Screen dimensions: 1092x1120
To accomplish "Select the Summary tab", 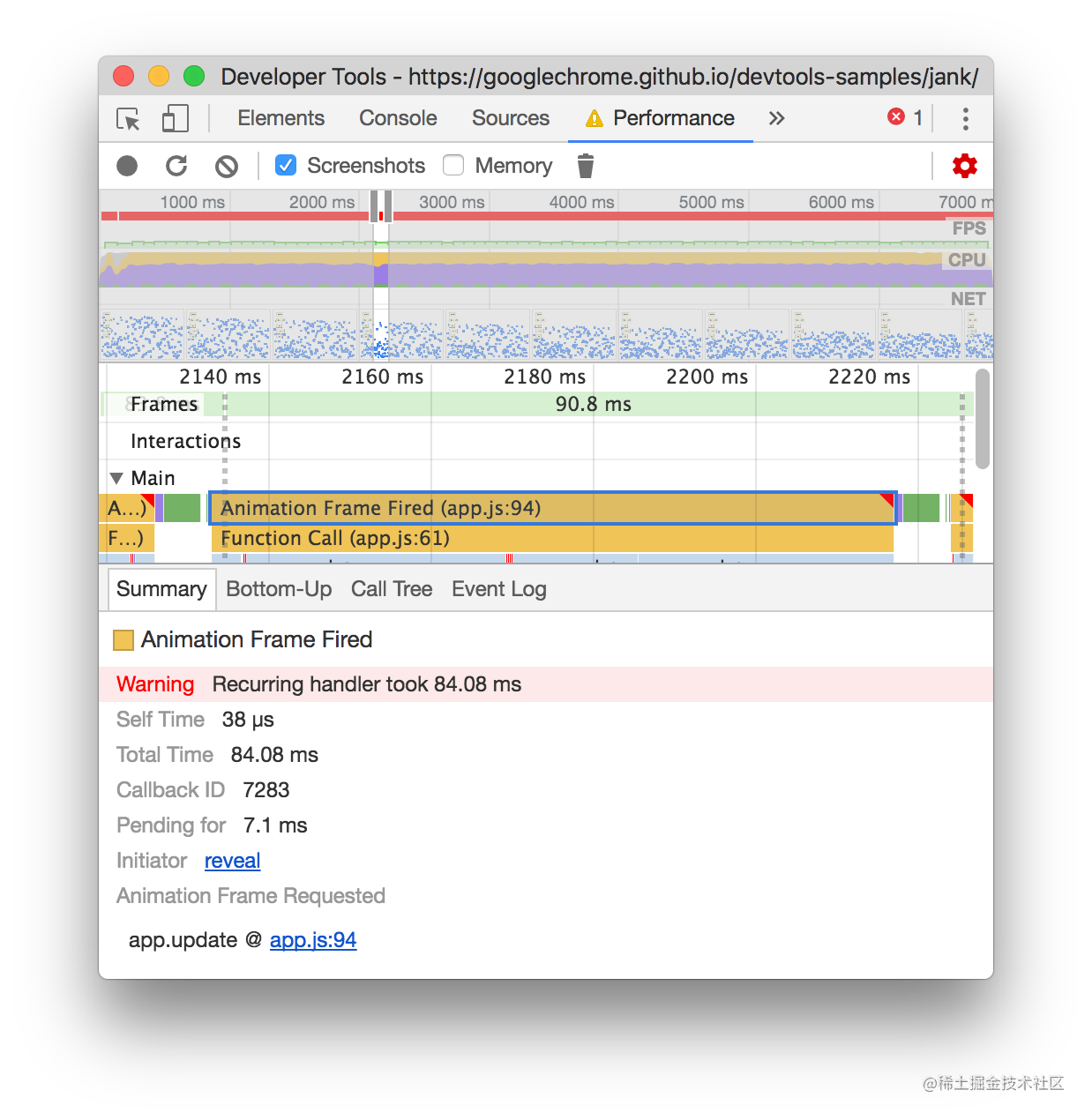I will tap(161, 589).
